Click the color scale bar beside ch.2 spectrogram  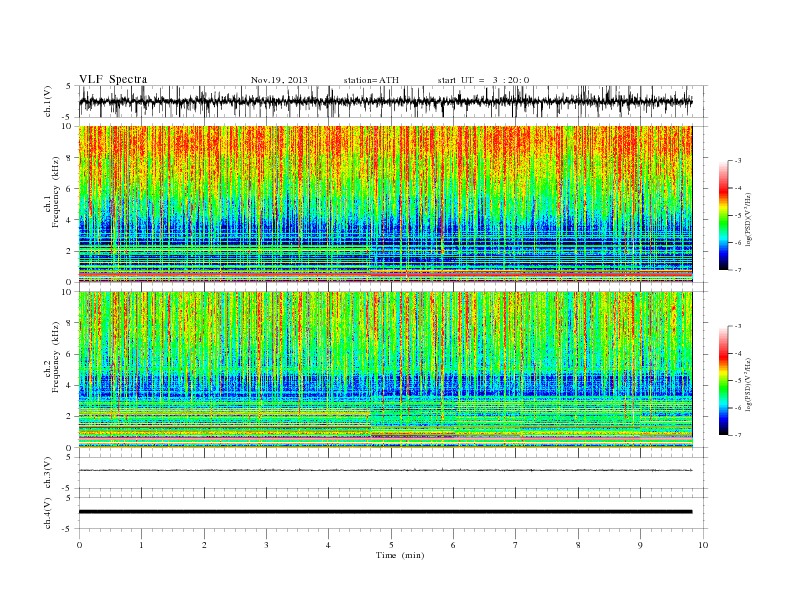click(x=723, y=380)
